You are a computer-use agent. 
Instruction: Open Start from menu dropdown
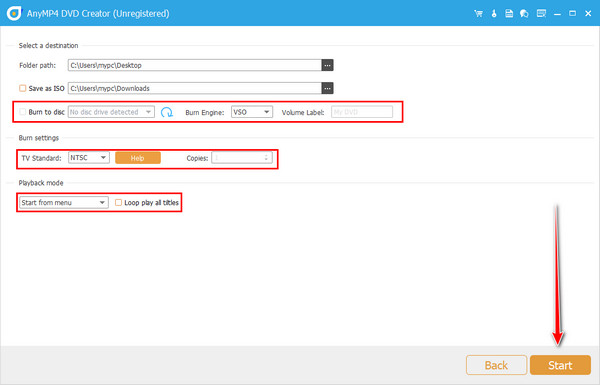click(64, 202)
